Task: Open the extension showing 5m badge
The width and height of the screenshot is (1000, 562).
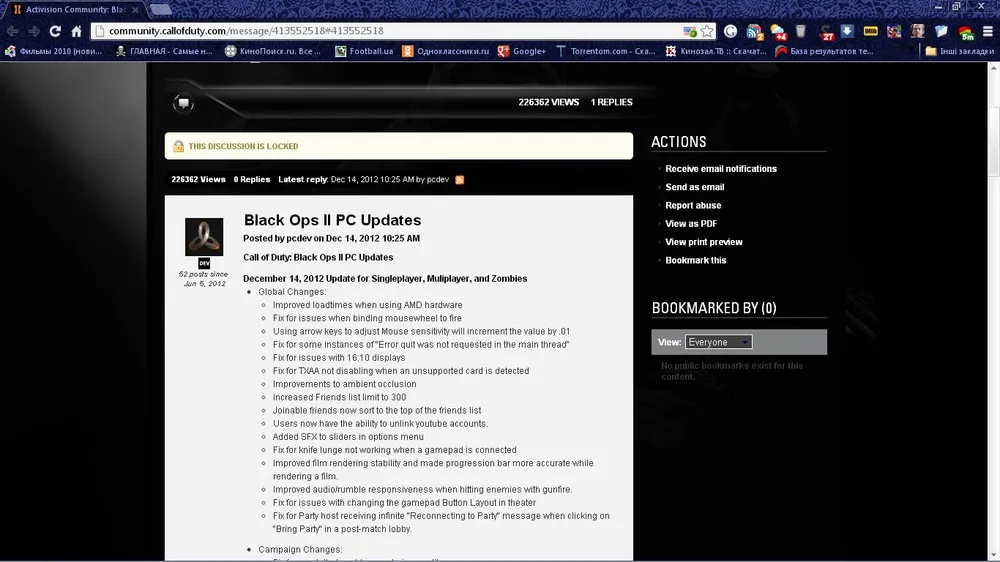Action: 966,32
